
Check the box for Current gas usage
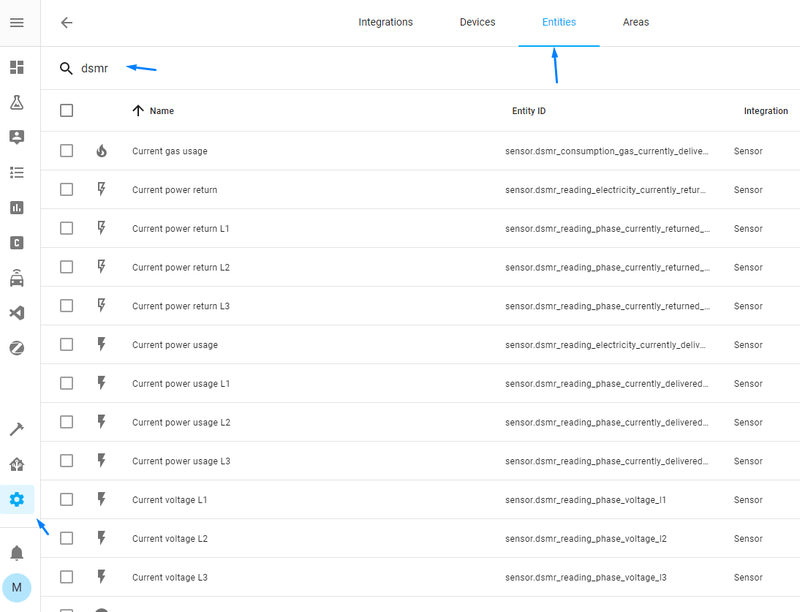point(66,151)
